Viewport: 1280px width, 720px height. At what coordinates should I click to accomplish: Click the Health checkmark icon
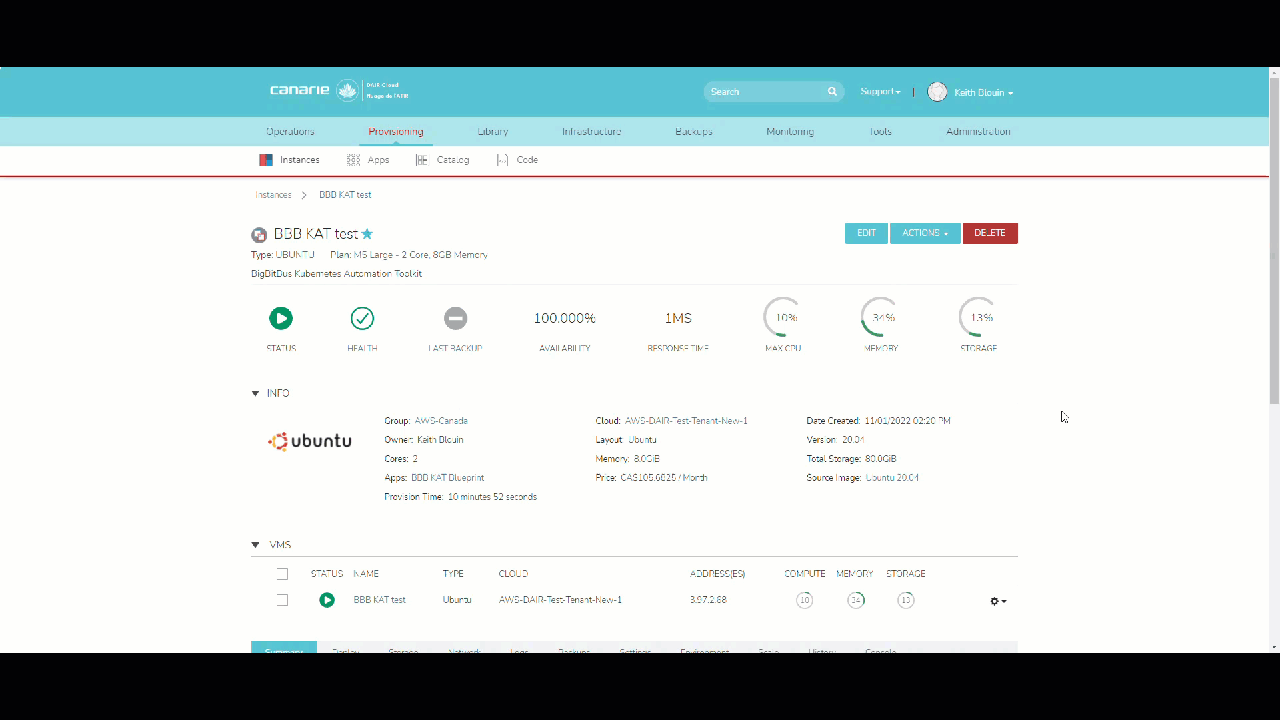pos(362,318)
